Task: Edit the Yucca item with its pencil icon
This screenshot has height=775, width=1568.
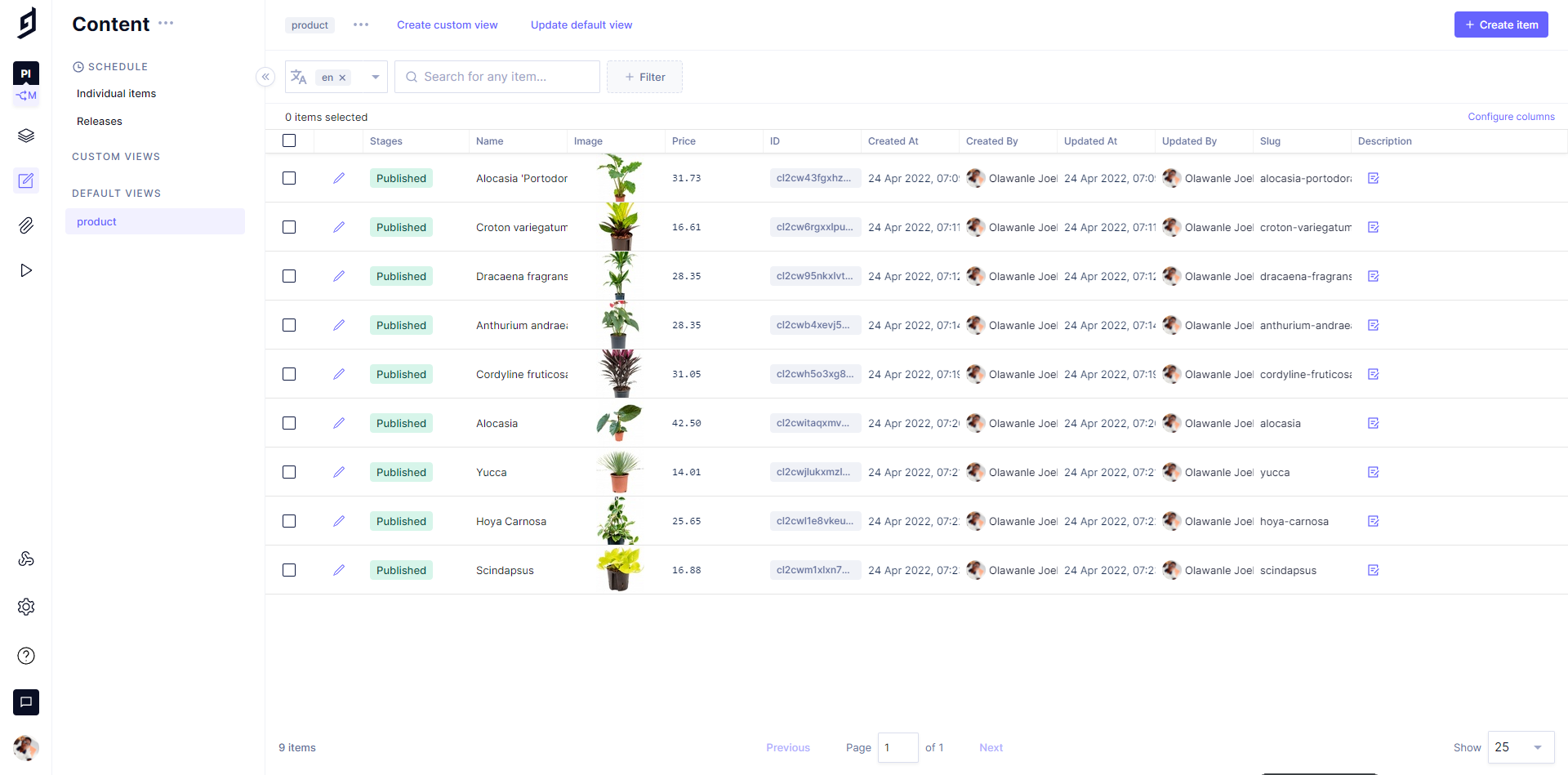Action: pos(339,471)
